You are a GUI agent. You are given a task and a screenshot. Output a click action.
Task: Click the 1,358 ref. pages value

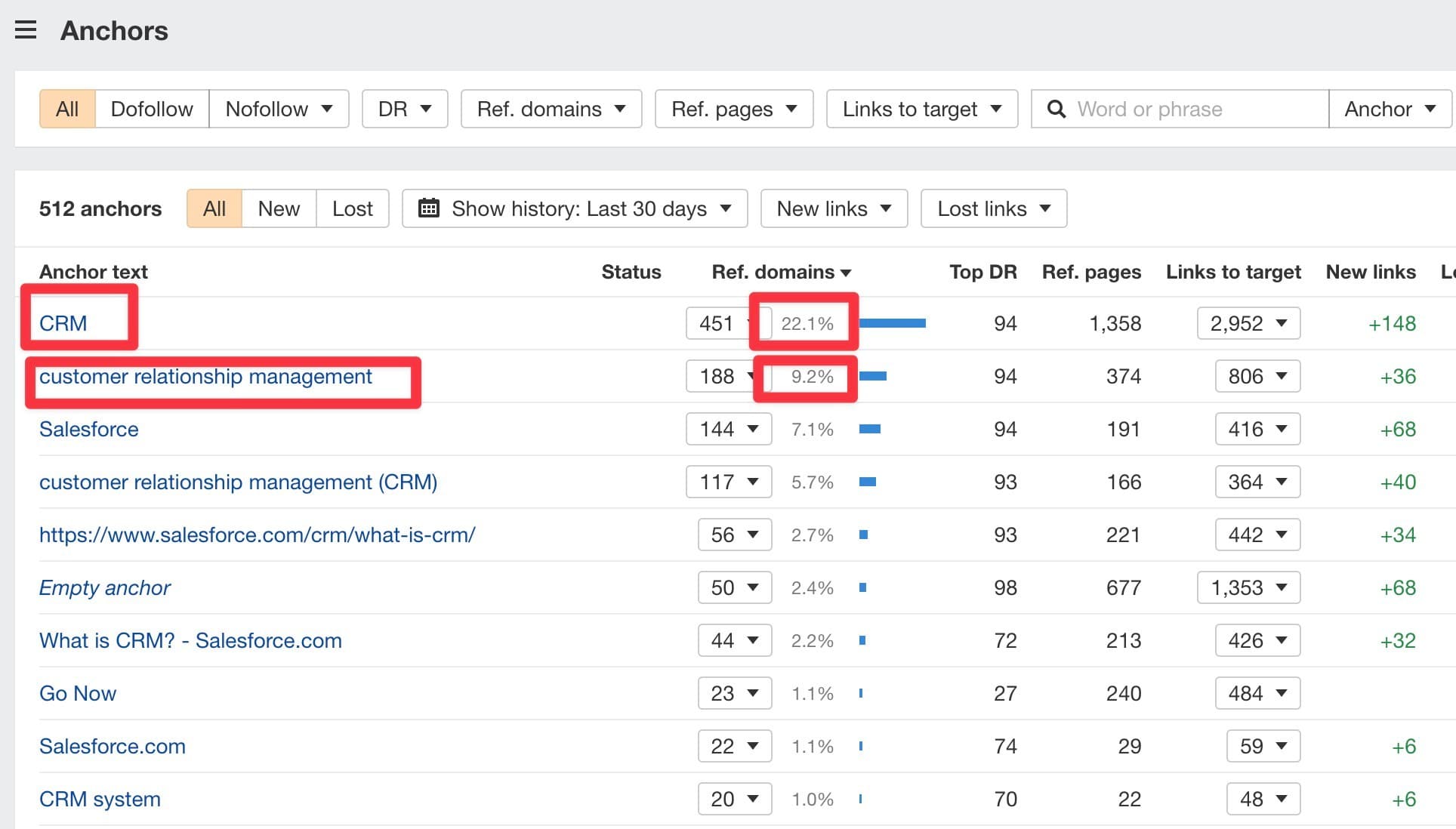(x=1115, y=323)
